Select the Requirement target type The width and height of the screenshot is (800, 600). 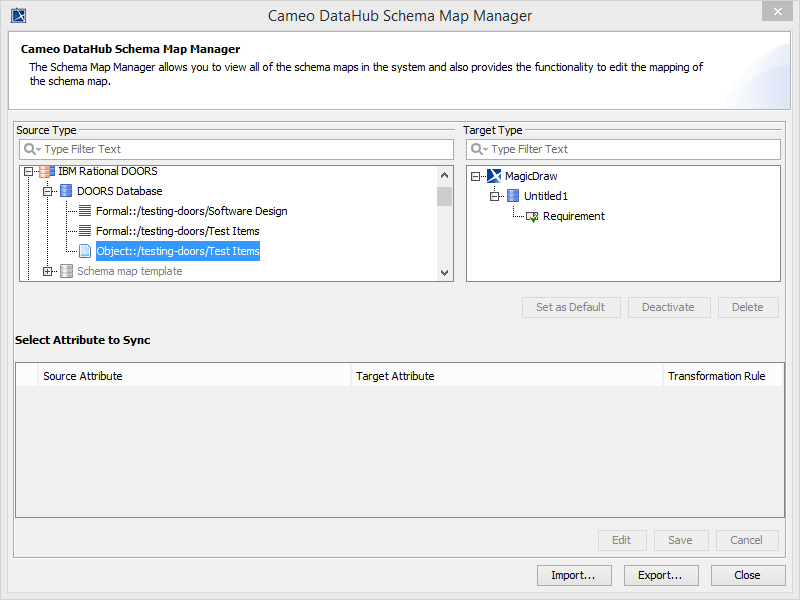click(573, 216)
